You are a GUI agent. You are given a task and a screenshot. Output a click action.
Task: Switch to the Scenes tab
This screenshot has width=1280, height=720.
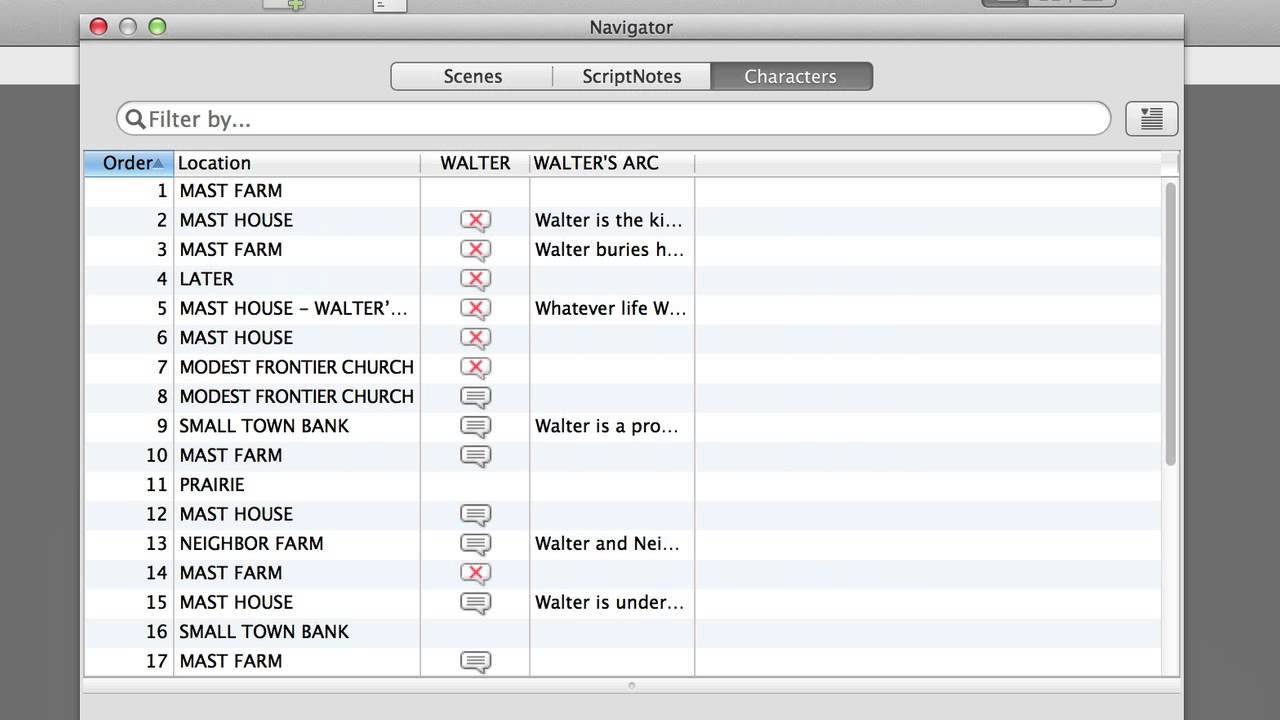coord(472,76)
